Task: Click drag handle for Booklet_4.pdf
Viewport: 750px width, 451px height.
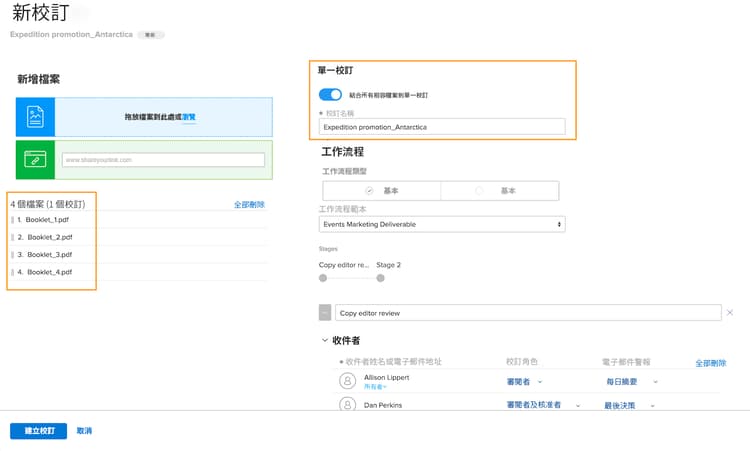Action: tap(12, 272)
